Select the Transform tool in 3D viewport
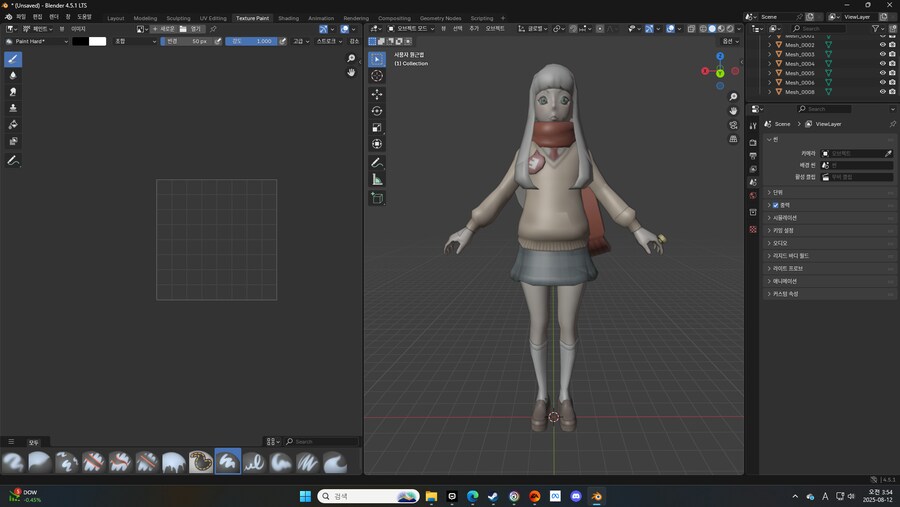Viewport: 900px width, 507px height. click(x=377, y=144)
